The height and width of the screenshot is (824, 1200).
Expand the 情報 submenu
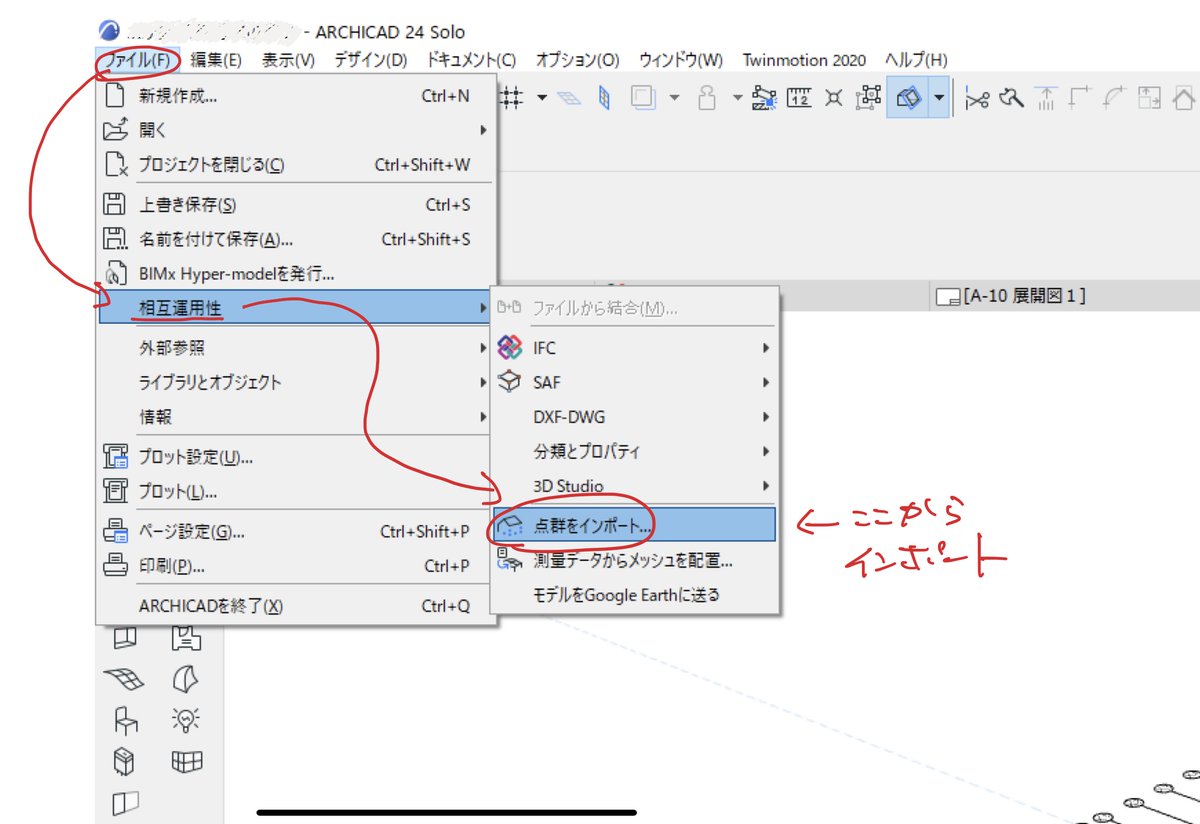296,416
